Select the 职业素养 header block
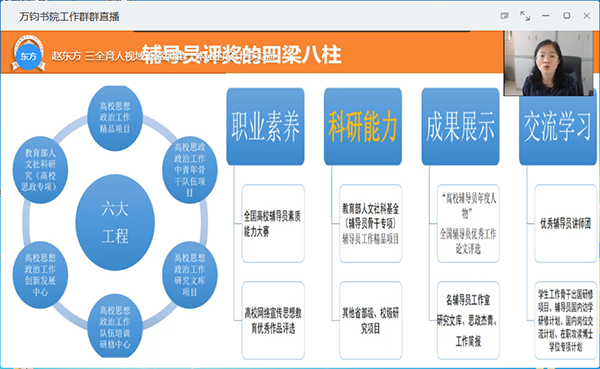The image size is (600, 369). 266,127
